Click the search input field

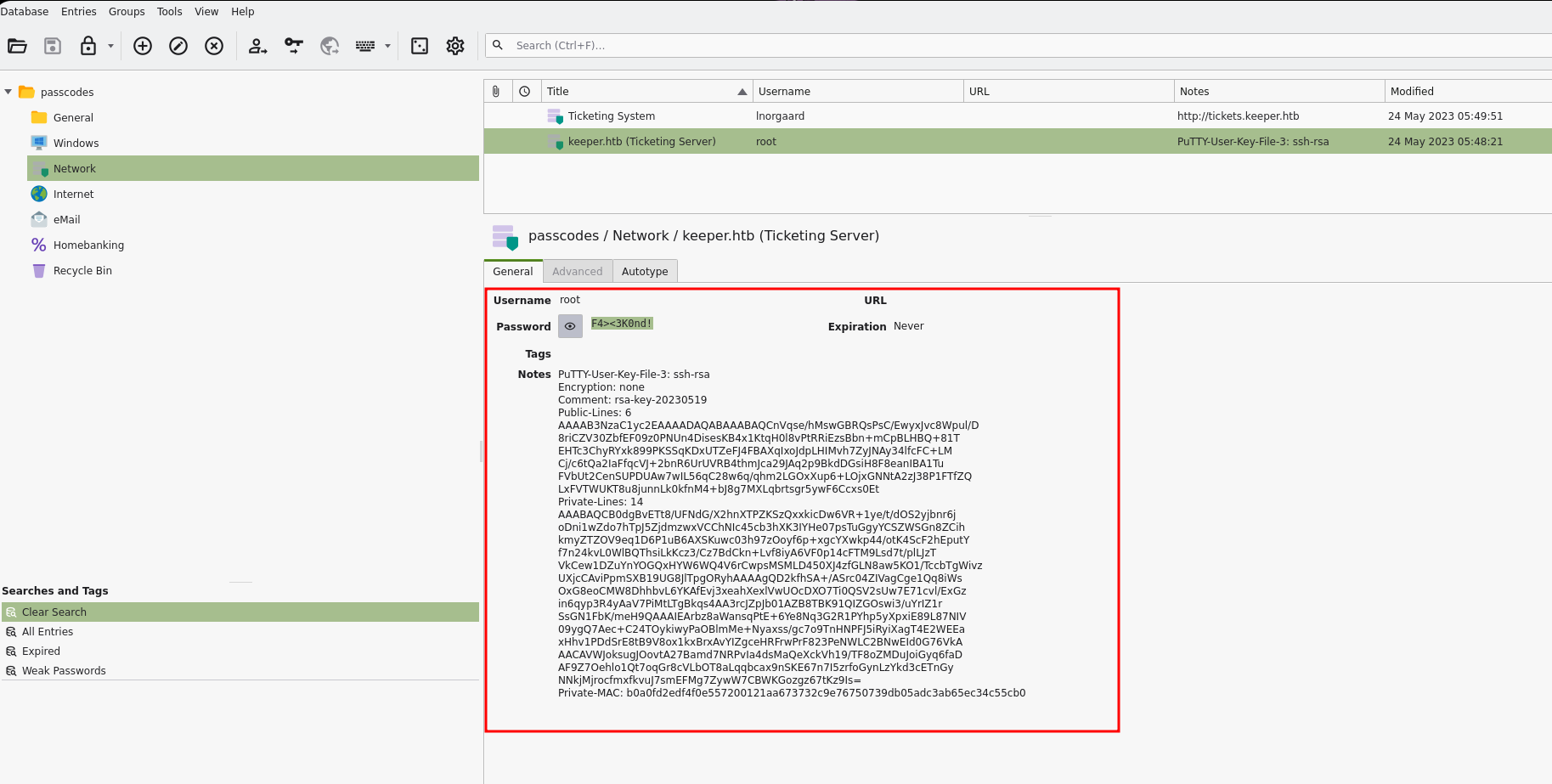click(1019, 46)
